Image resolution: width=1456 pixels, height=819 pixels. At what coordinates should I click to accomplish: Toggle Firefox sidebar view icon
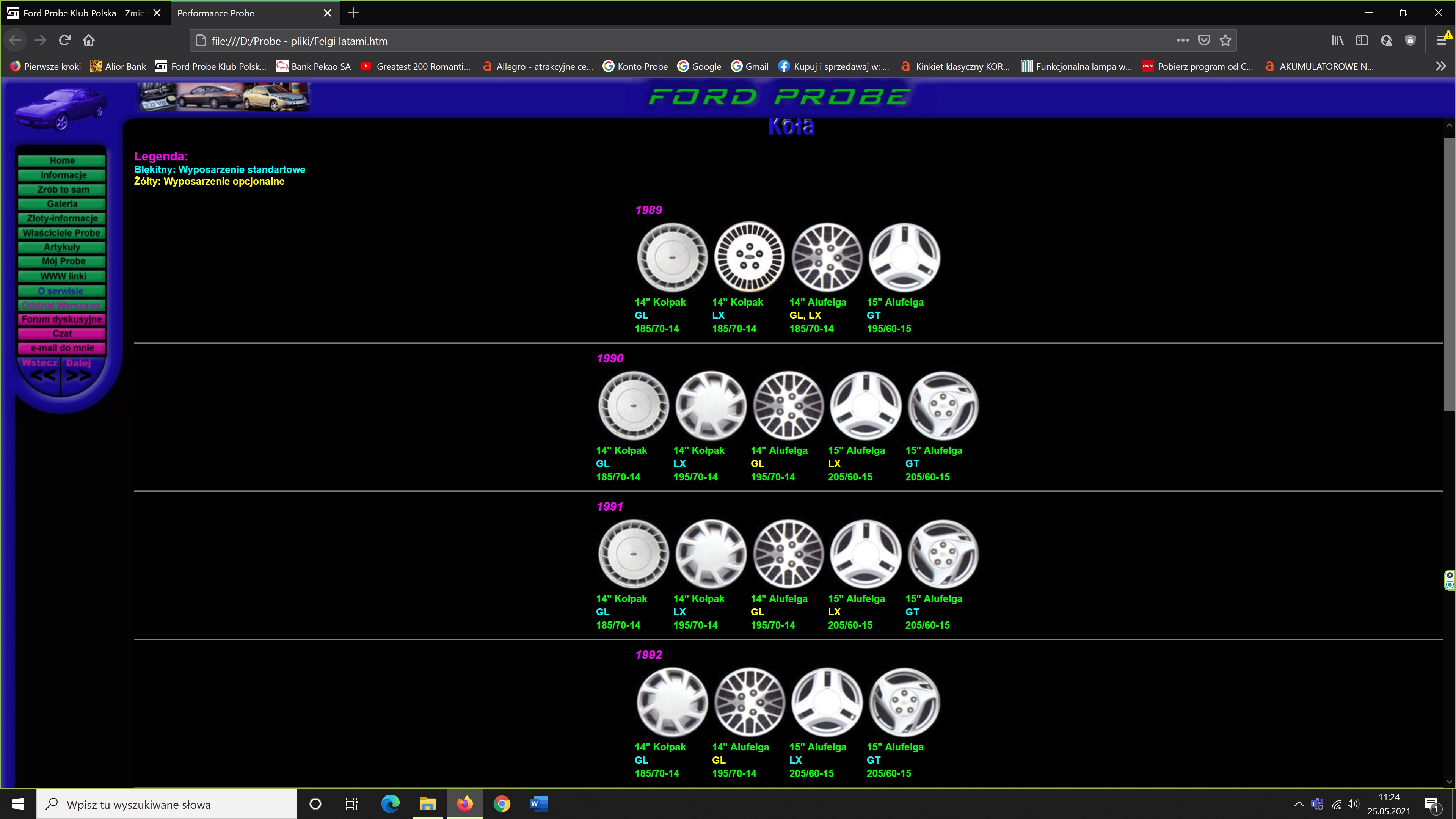pos(1362,40)
